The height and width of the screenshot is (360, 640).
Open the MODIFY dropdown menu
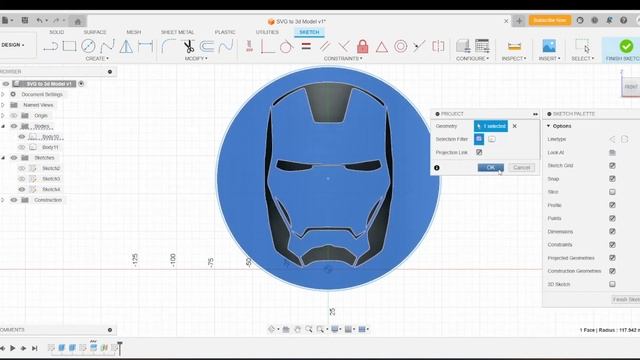tap(196, 59)
